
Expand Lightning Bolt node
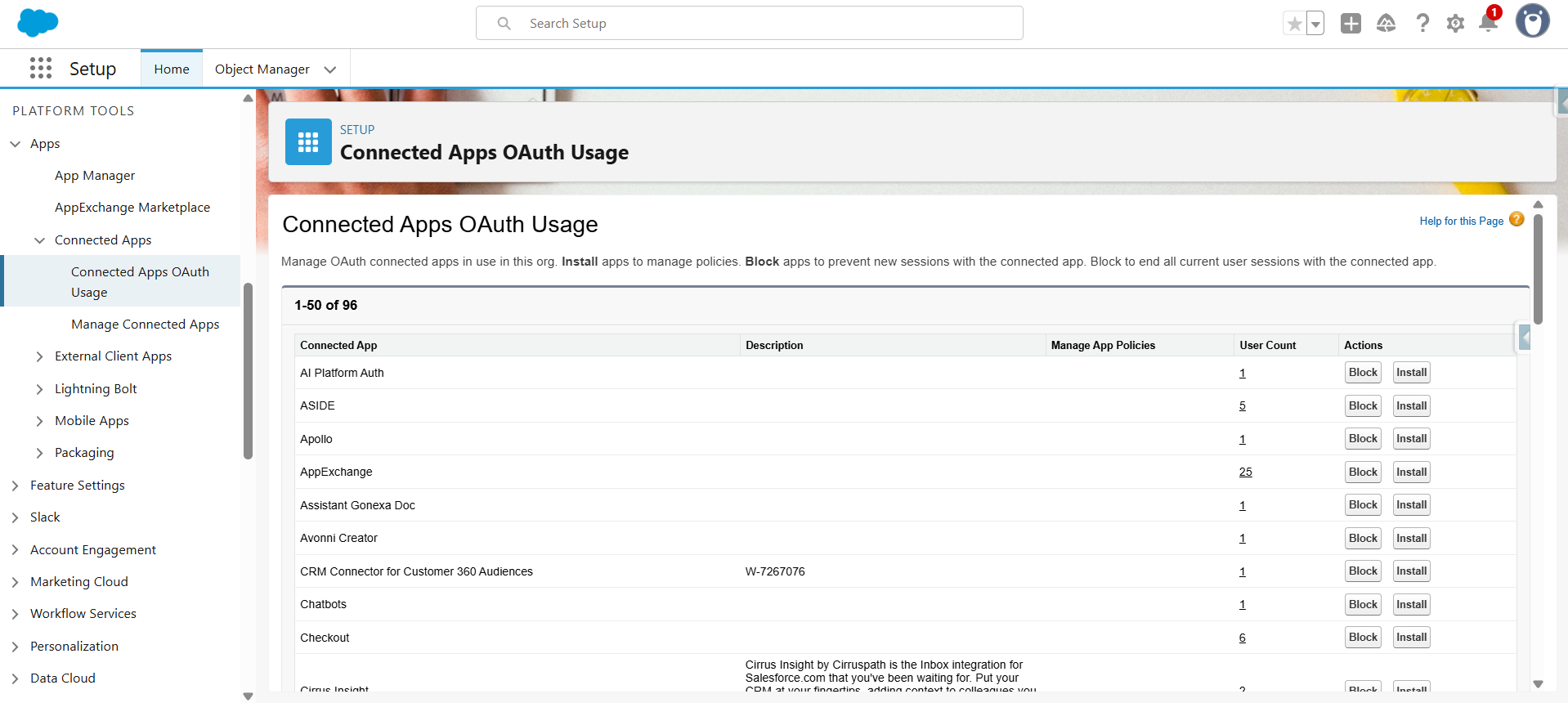coord(39,389)
